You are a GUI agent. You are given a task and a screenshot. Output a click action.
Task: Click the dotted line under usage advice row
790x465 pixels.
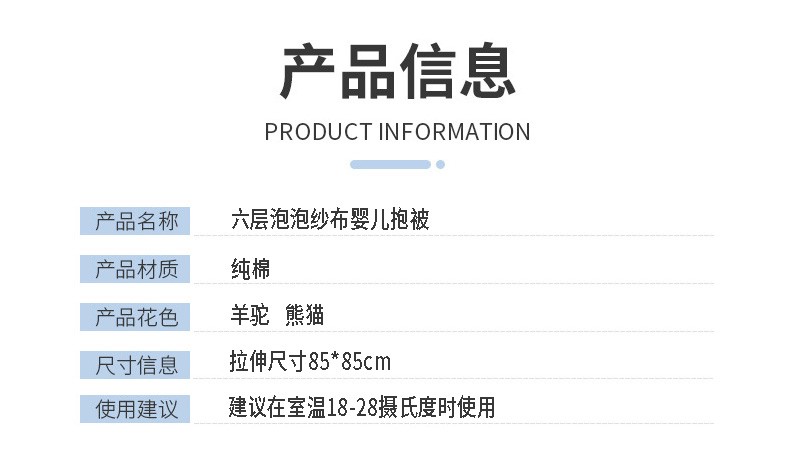coord(454,424)
